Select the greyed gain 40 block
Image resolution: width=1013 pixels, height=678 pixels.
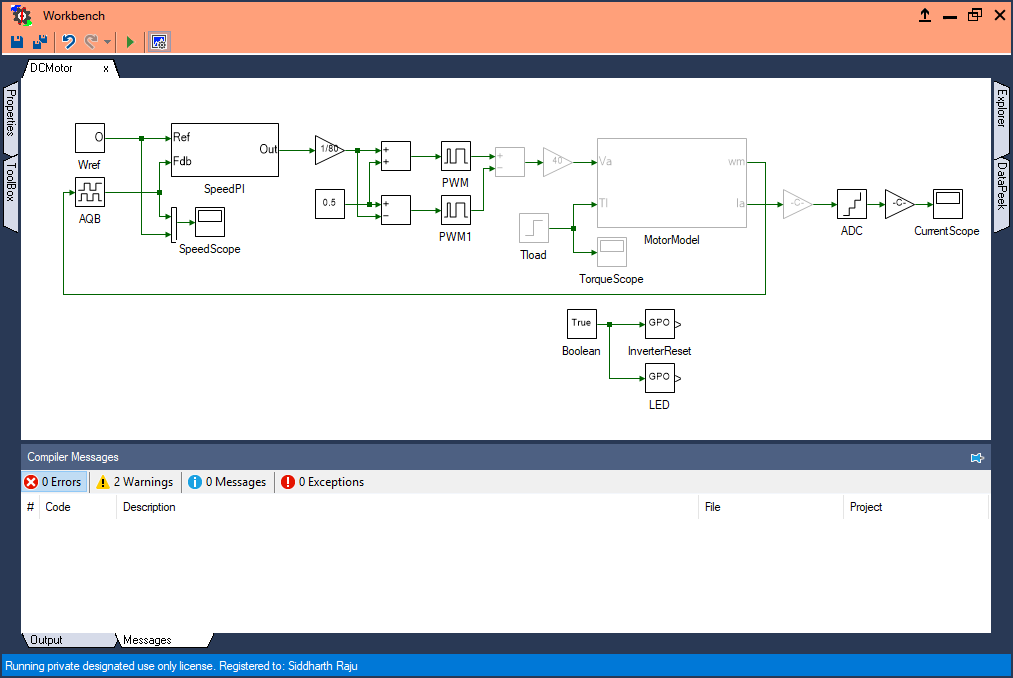pos(558,162)
